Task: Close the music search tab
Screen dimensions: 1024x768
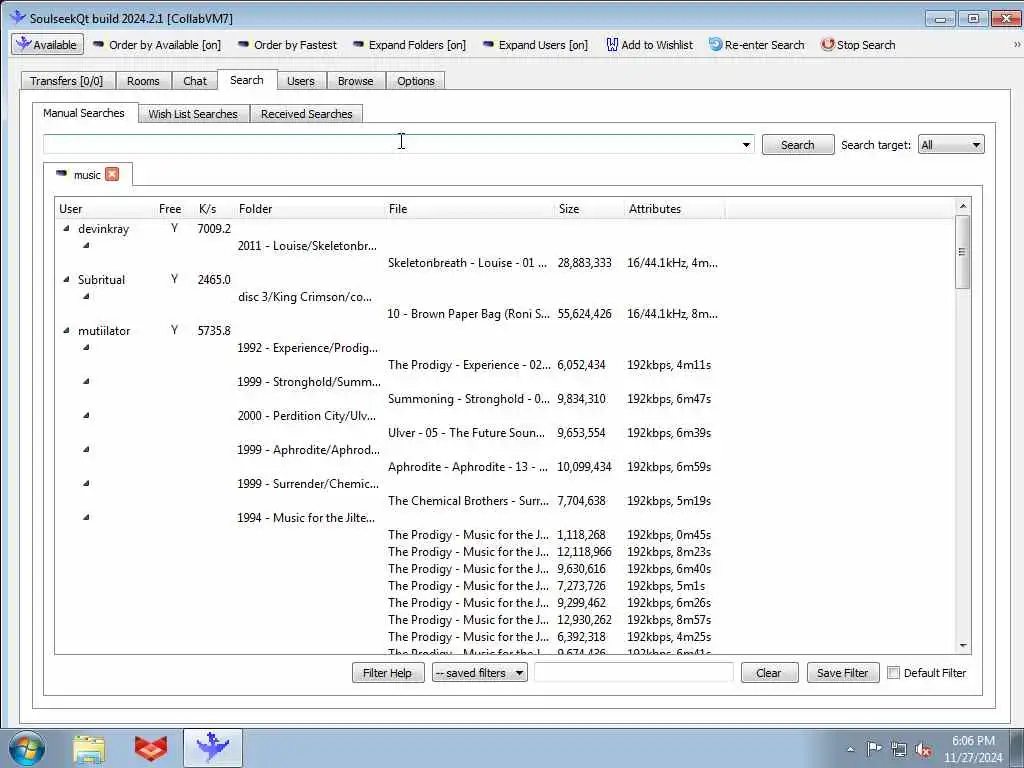Action: tap(112, 174)
